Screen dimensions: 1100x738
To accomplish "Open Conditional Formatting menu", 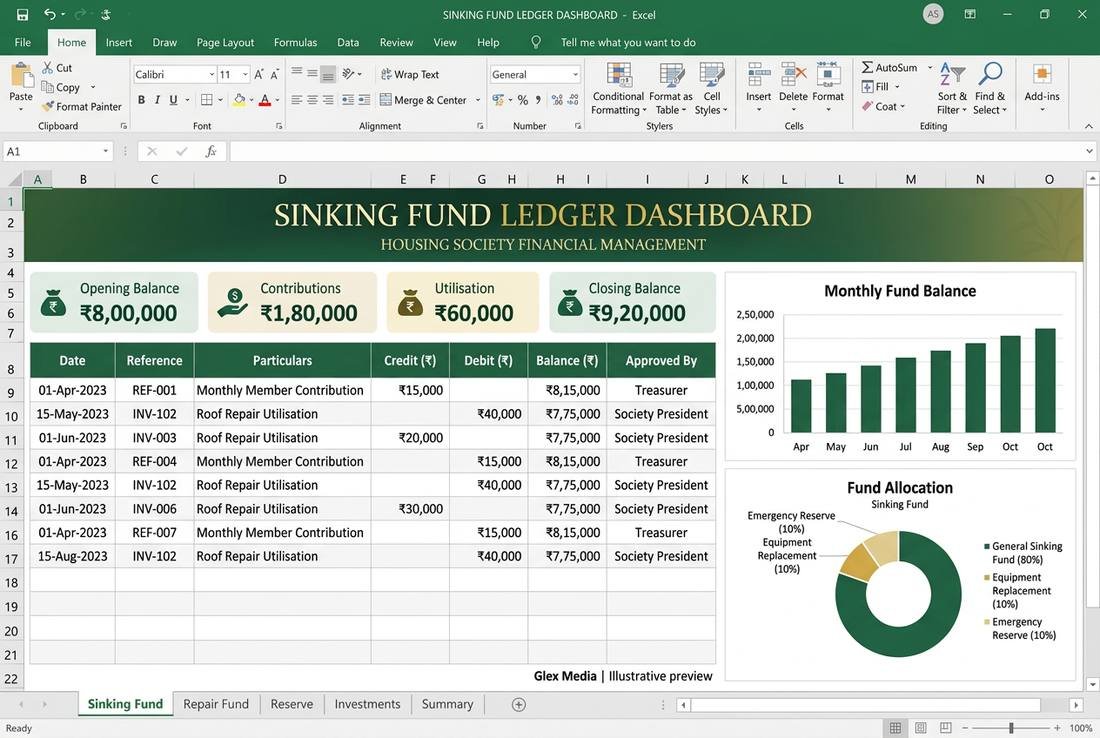I will click(618, 89).
